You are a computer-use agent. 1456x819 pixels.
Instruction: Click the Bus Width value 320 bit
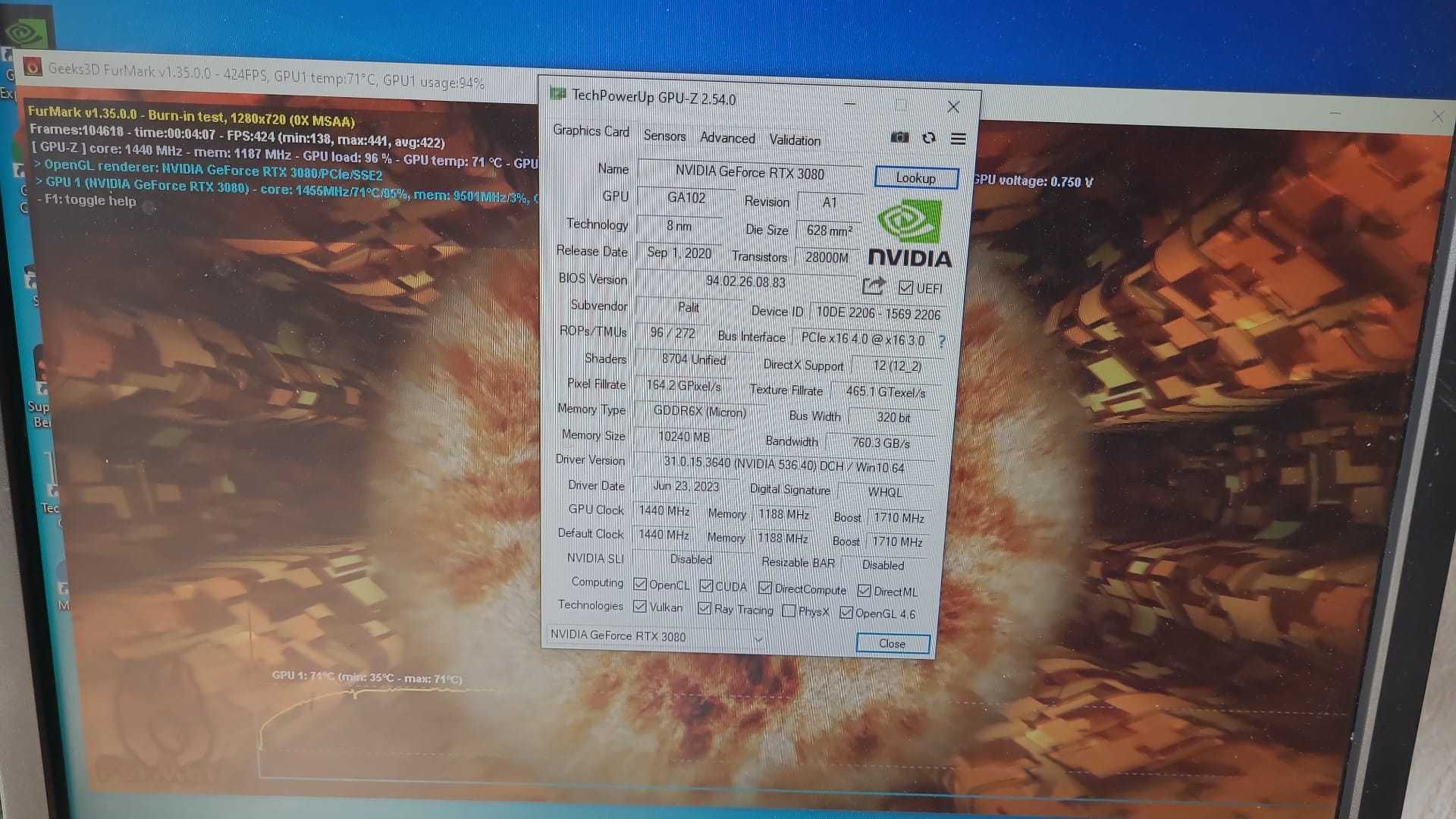893,417
